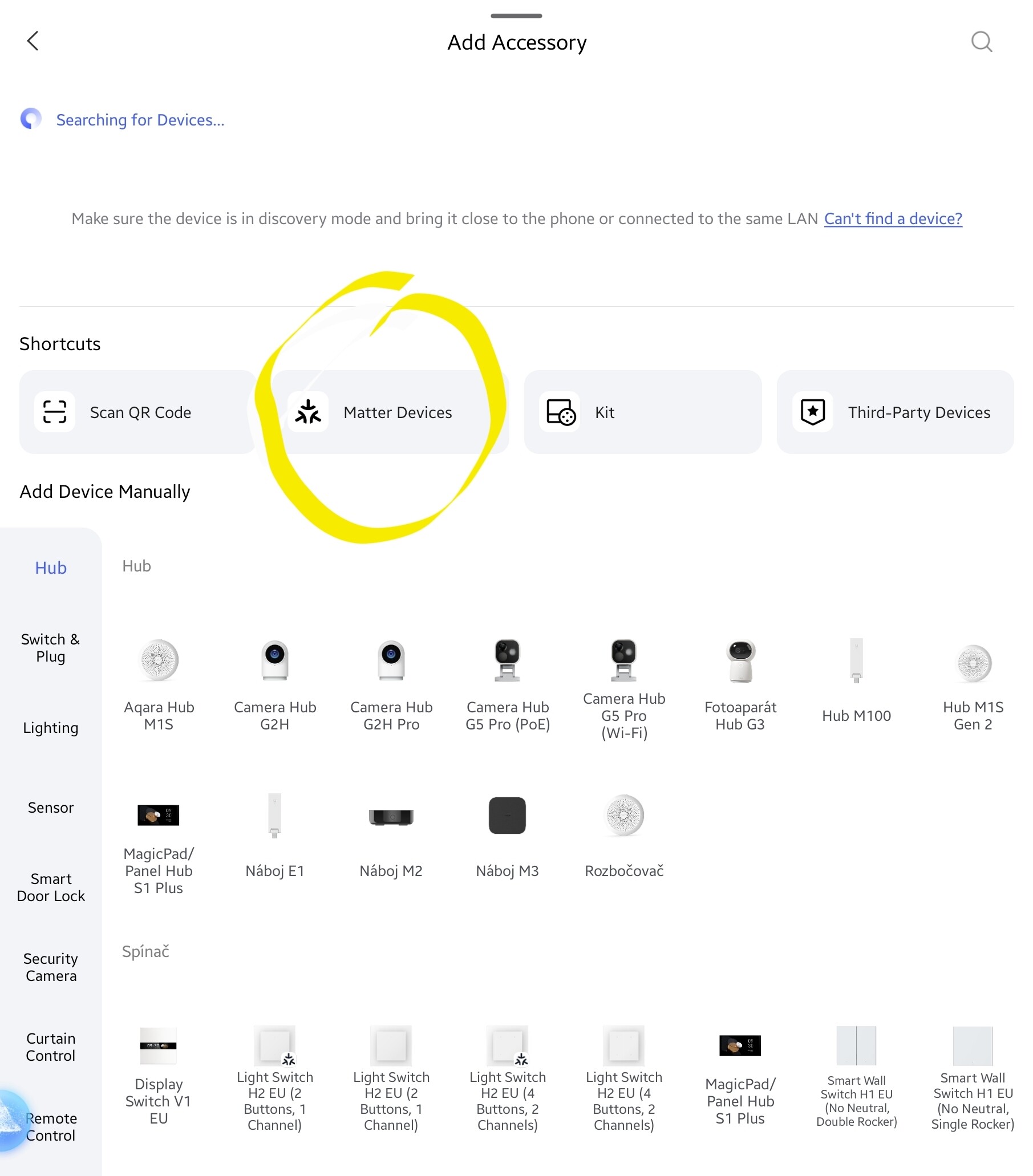Go to the Curtain Control category
1033x1176 pixels.
click(51, 1047)
